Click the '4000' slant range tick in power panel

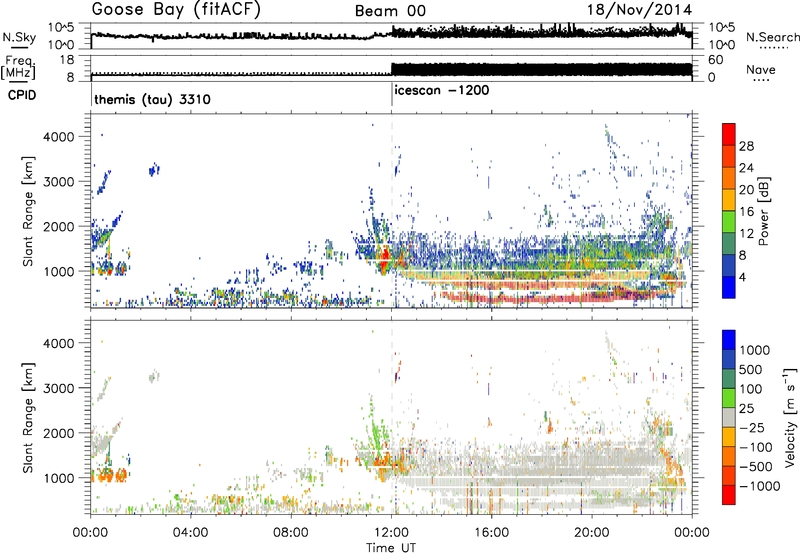(x=59, y=137)
